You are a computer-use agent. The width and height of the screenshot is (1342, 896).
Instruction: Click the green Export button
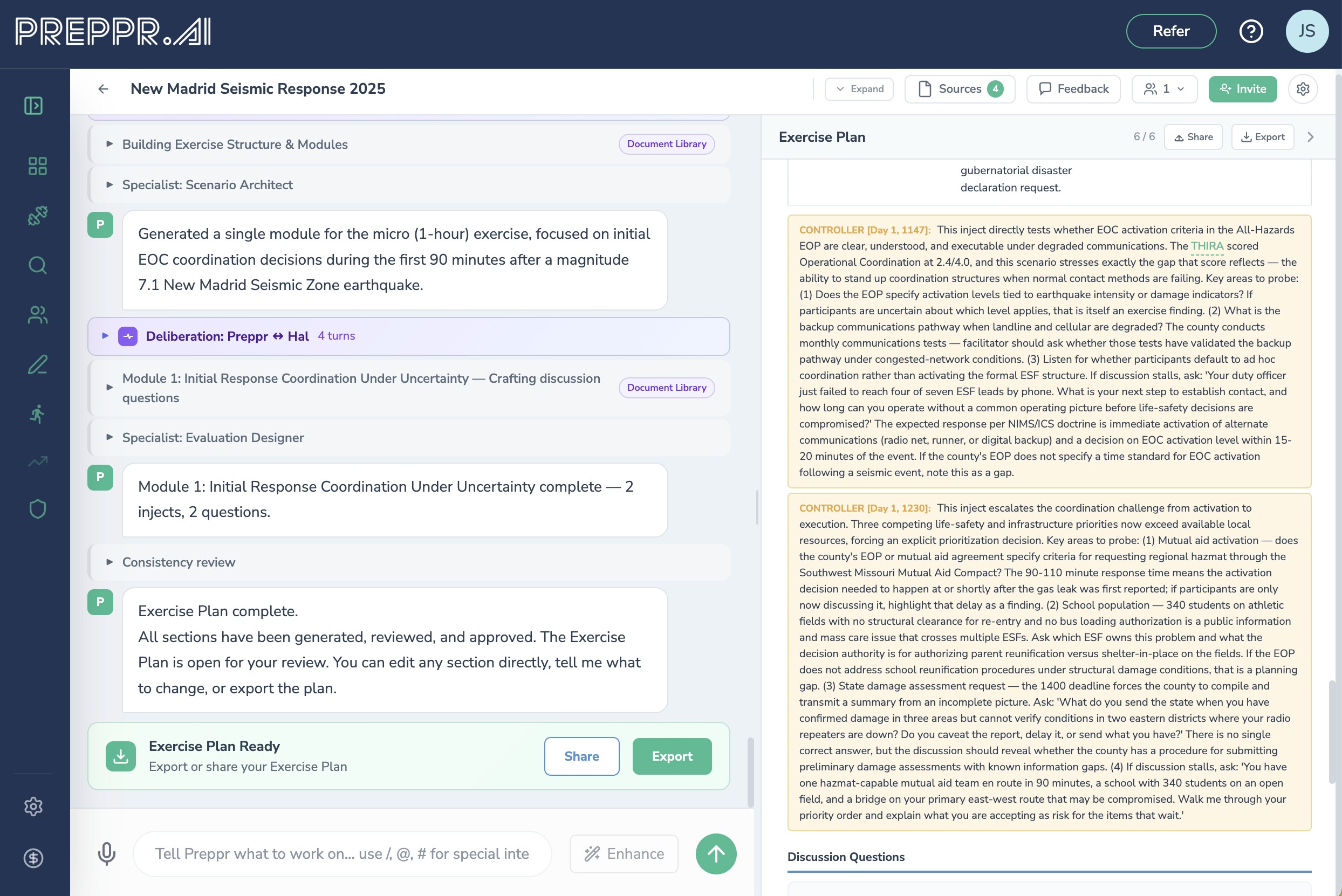pyautogui.click(x=672, y=756)
